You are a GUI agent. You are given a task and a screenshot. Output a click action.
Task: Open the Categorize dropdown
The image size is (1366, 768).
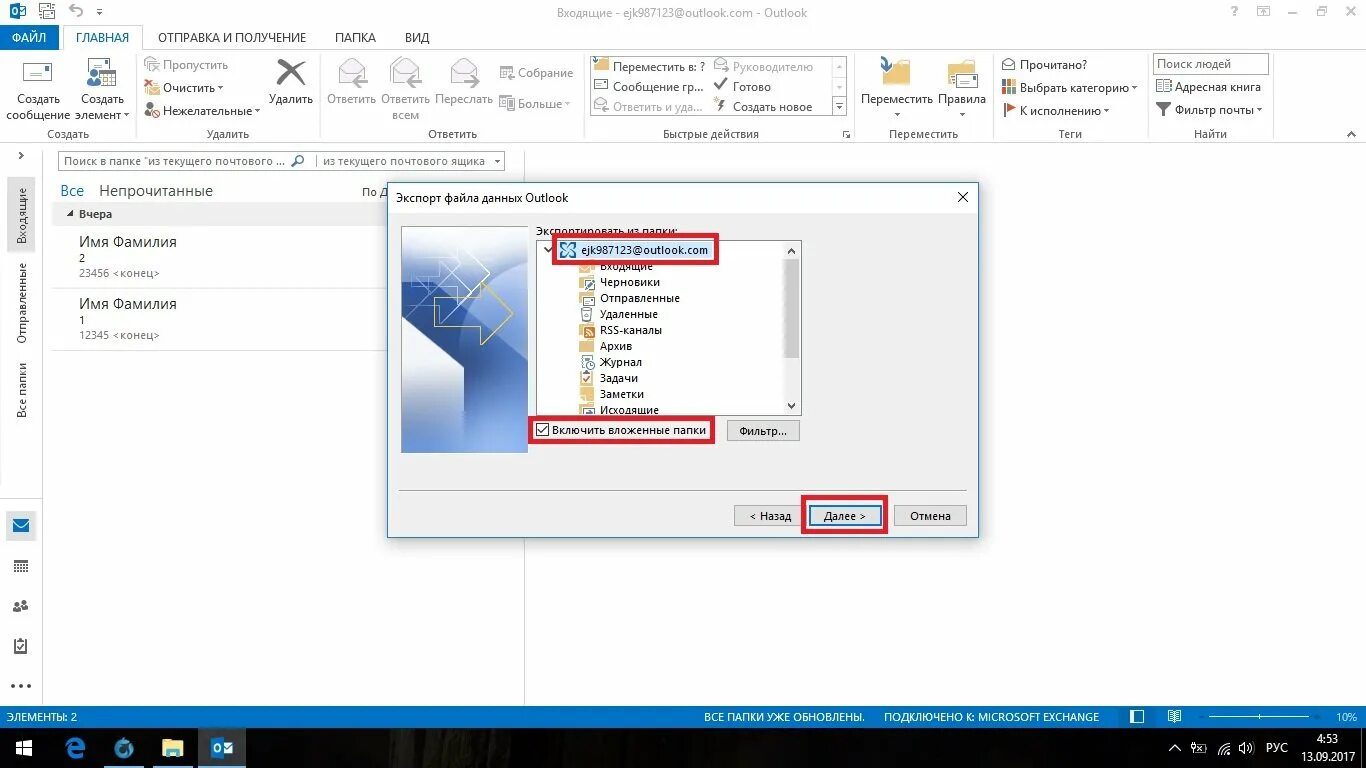[x=1070, y=88]
